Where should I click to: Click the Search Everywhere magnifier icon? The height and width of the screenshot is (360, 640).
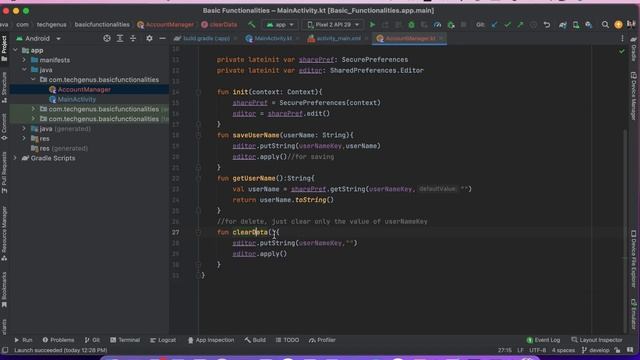click(605, 25)
